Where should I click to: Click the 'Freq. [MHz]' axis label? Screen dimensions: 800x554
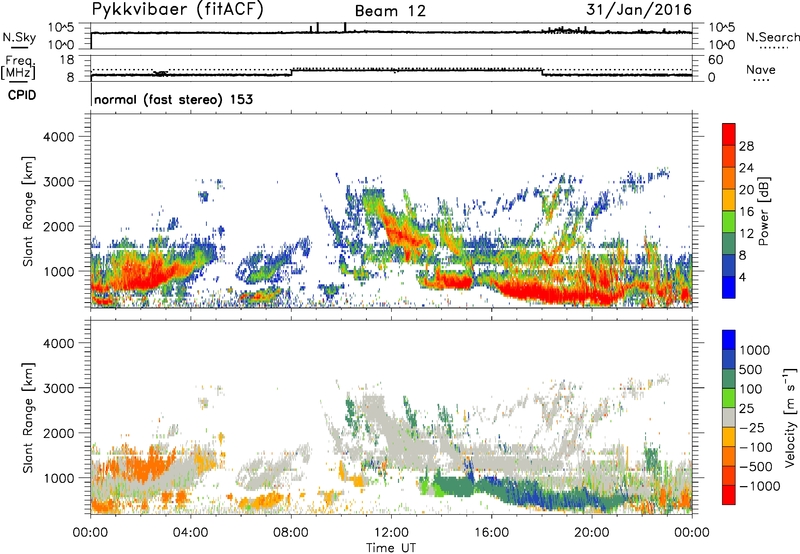point(18,68)
